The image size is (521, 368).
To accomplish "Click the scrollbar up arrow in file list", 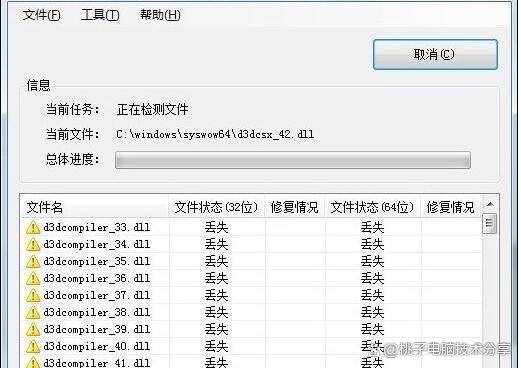I will [x=490, y=204].
